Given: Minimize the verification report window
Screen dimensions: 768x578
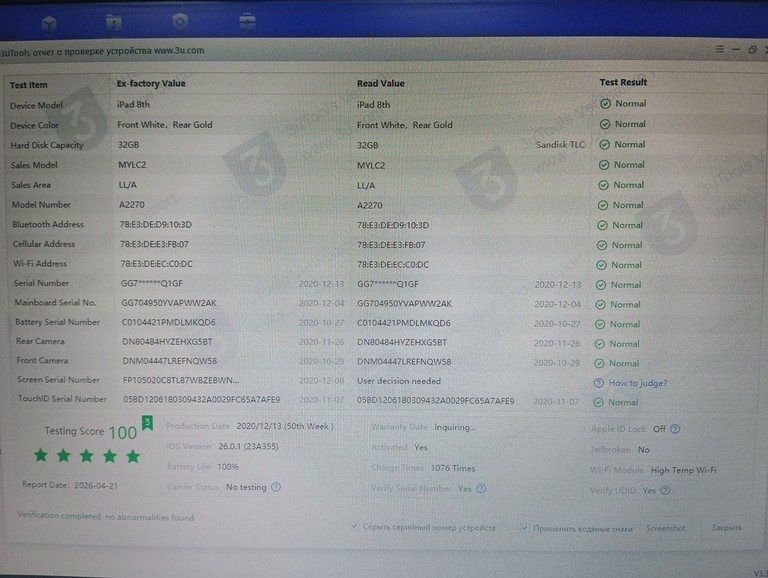Looking at the screenshot, I should [x=736, y=49].
